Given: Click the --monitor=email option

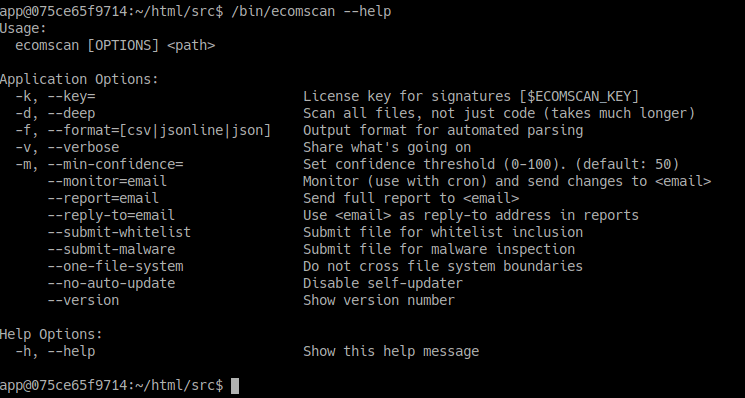Looking at the screenshot, I should [107, 181].
